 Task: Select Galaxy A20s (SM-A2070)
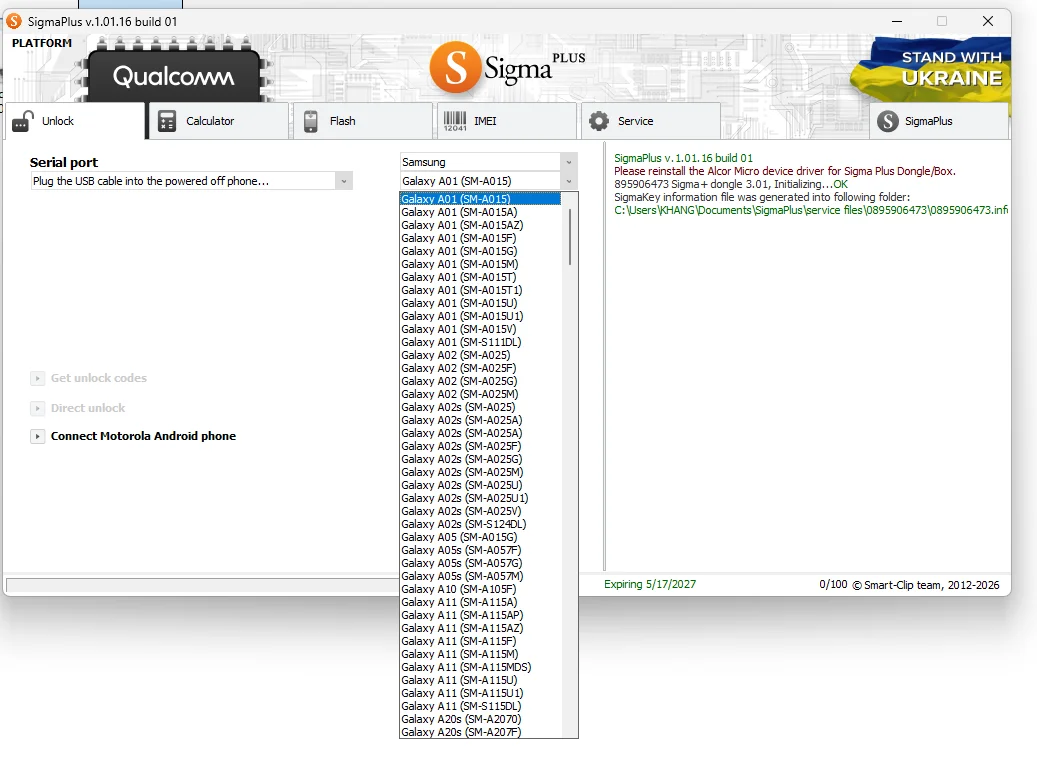481,719
